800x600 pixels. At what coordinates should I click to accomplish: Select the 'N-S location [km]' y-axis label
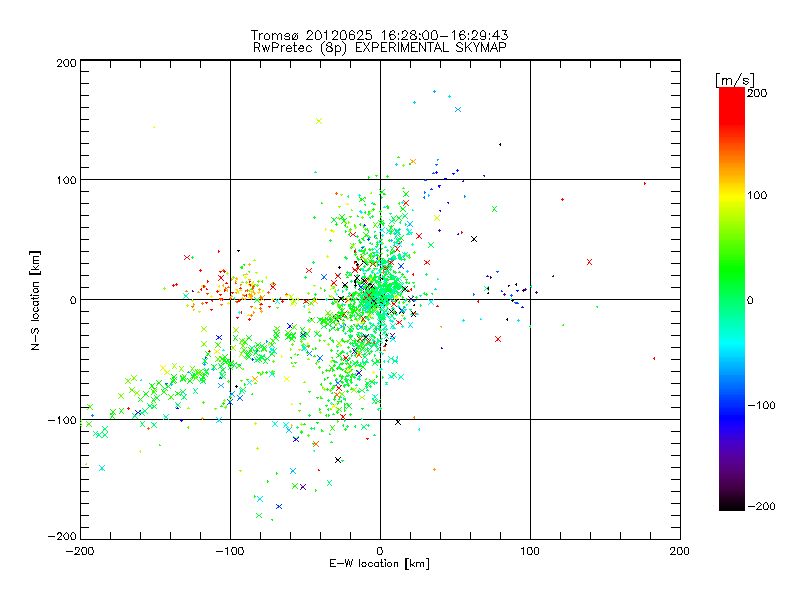(35, 300)
